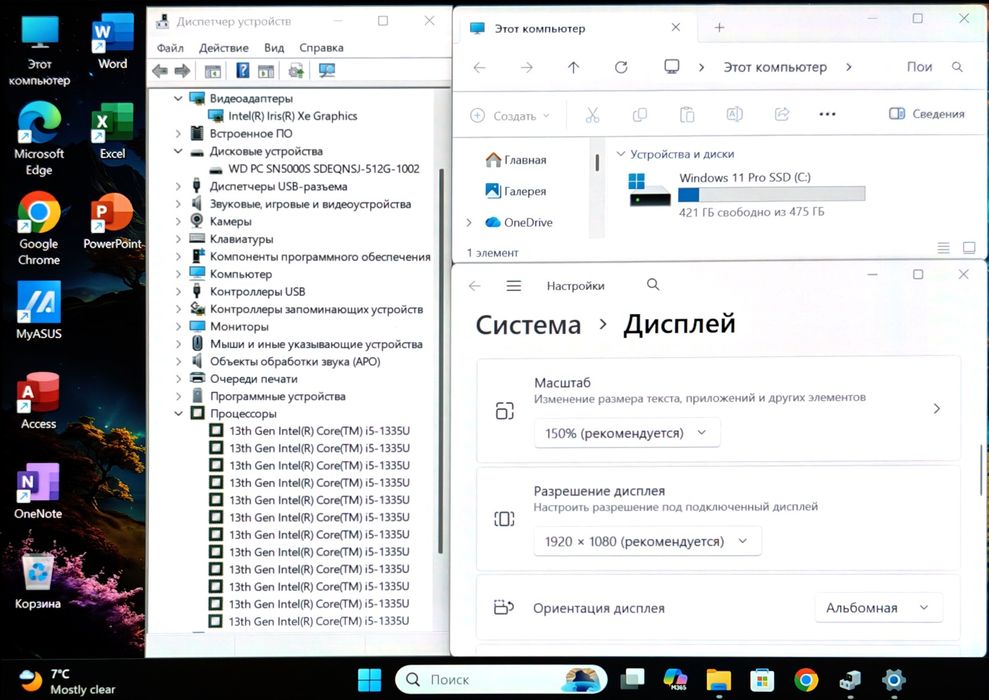Expand Клавиатуры tree node
Image resolution: width=989 pixels, height=700 pixels.
[x=178, y=239]
